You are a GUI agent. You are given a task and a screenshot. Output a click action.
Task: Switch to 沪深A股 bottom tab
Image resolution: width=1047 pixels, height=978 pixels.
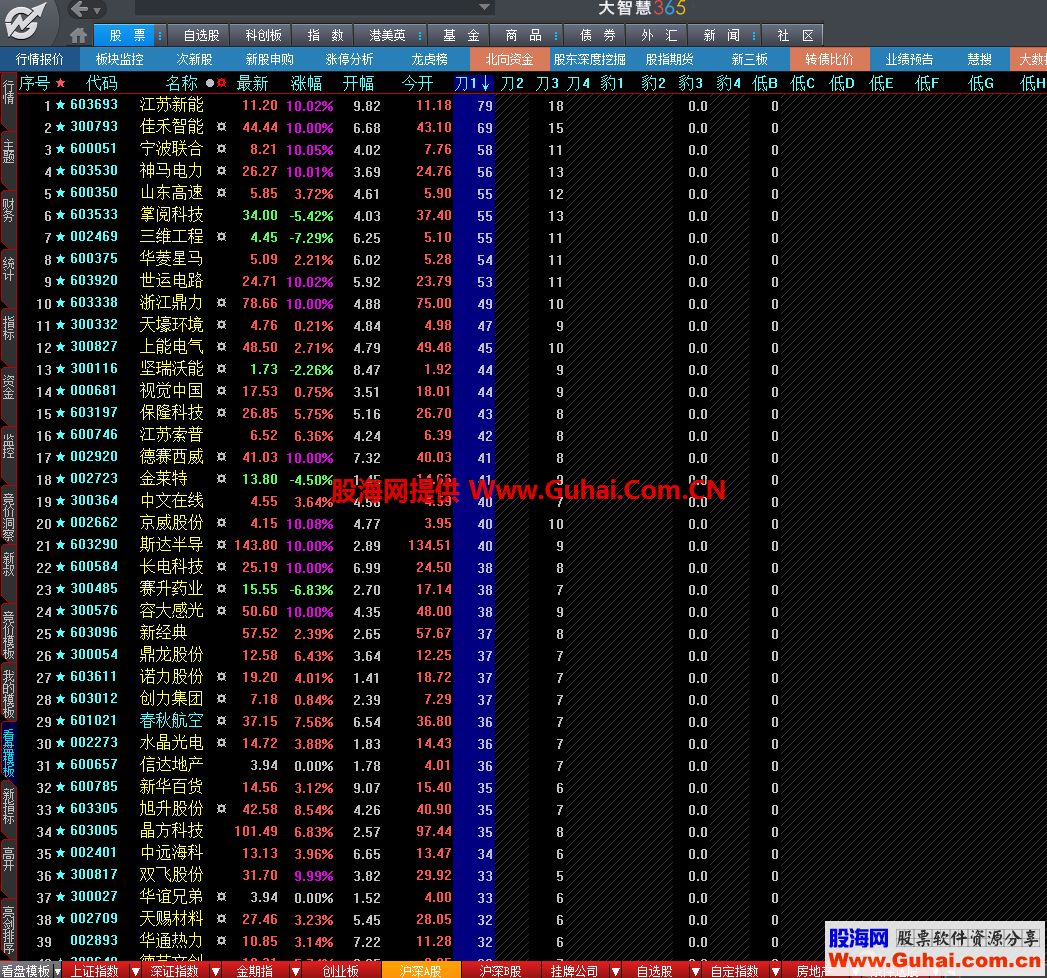[420, 971]
